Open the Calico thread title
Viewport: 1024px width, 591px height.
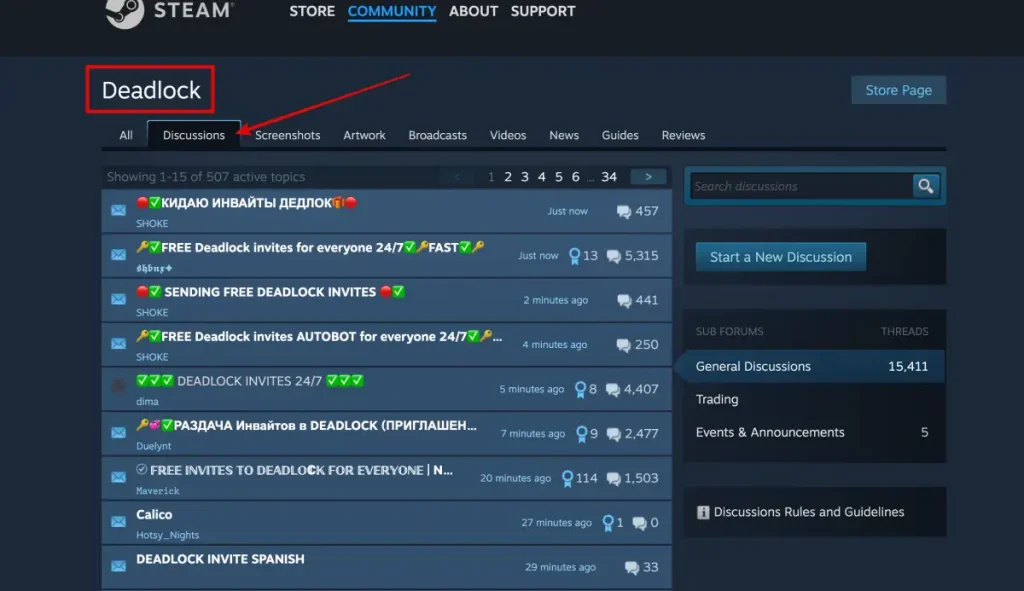[154, 515]
